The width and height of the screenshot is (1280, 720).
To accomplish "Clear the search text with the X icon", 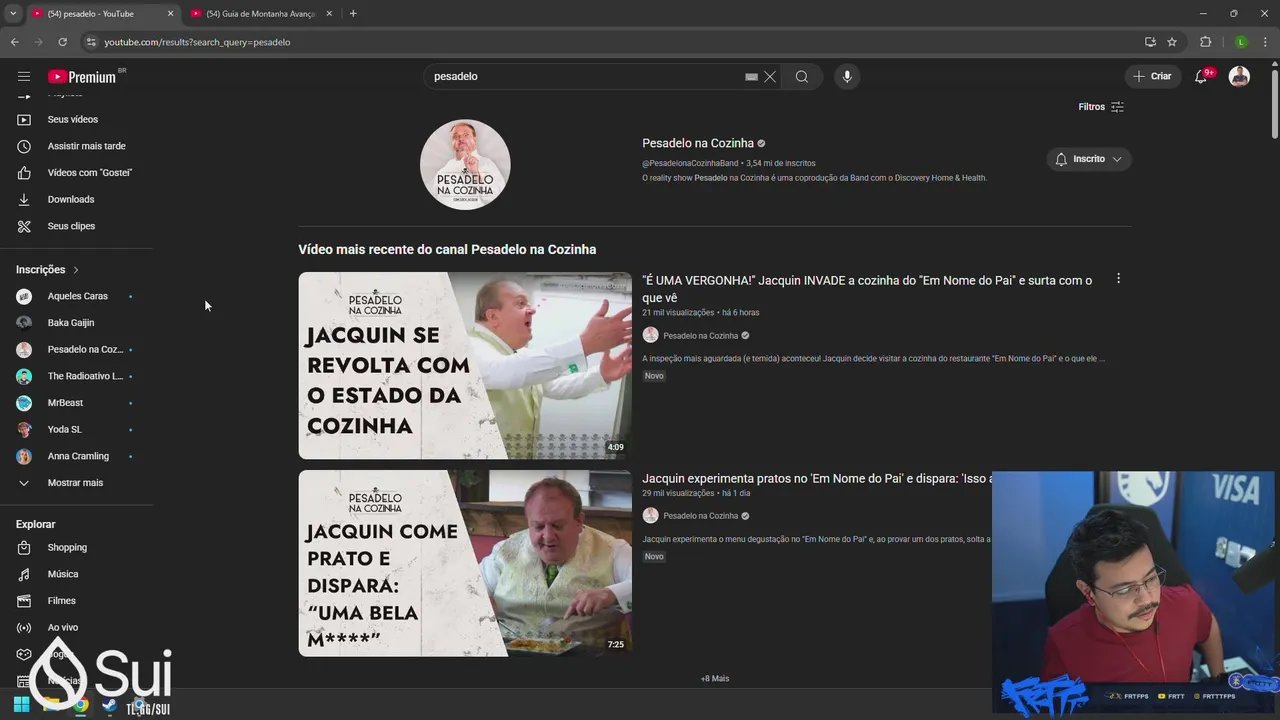I will pos(770,77).
